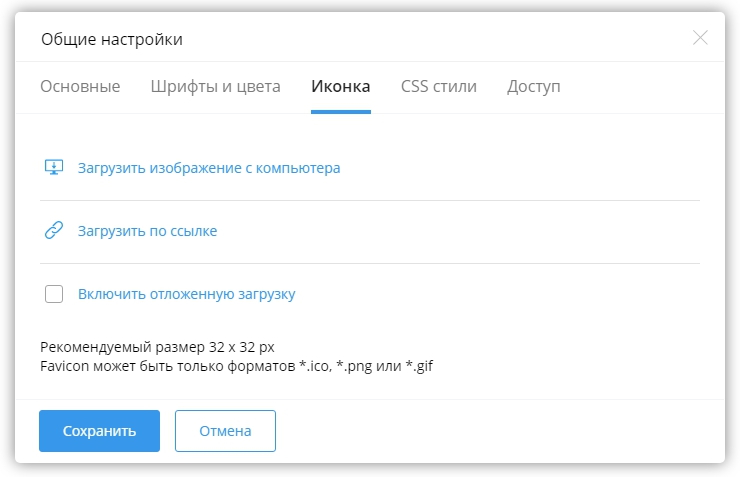Click the divider line below Загрузить по ссылке
The height and width of the screenshot is (477, 740).
pyautogui.click(x=370, y=263)
